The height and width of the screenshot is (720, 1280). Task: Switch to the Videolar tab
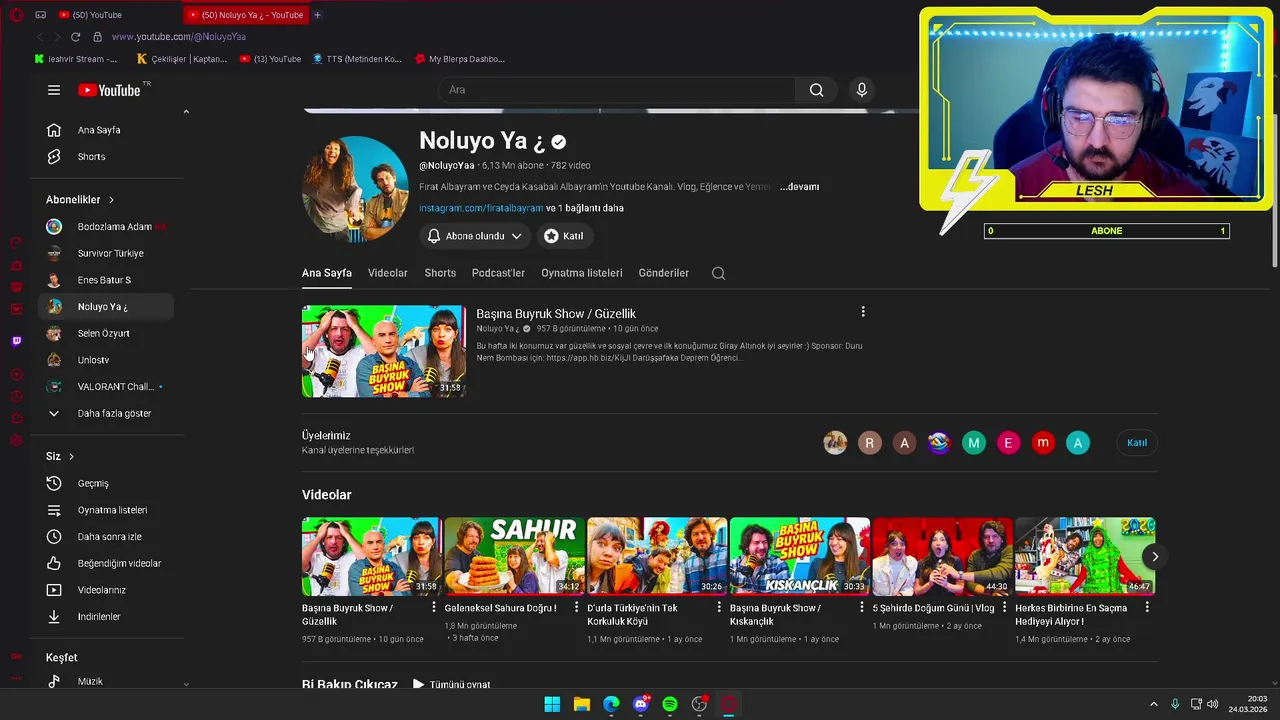click(388, 273)
